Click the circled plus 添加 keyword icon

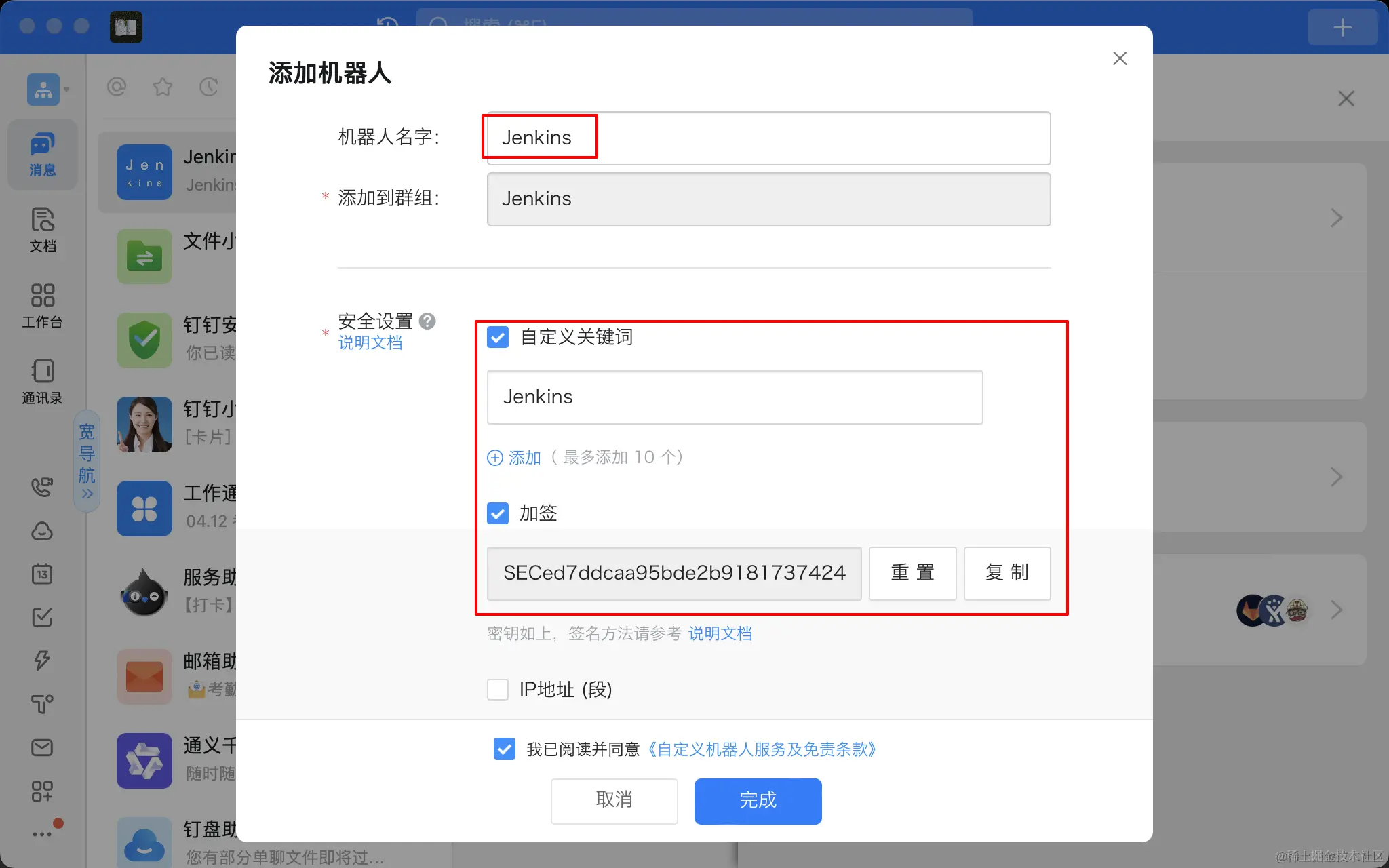(x=495, y=458)
